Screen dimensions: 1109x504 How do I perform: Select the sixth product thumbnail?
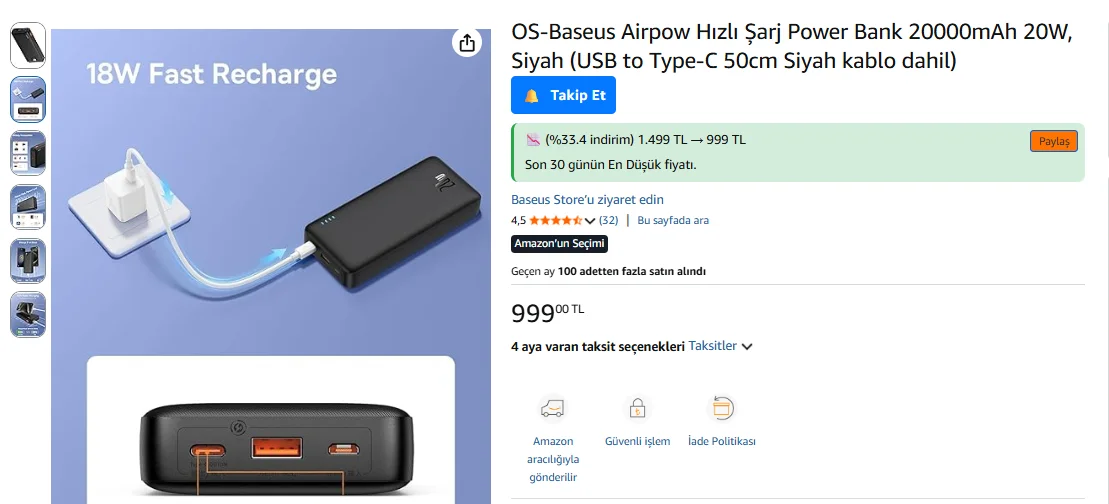coord(28,314)
